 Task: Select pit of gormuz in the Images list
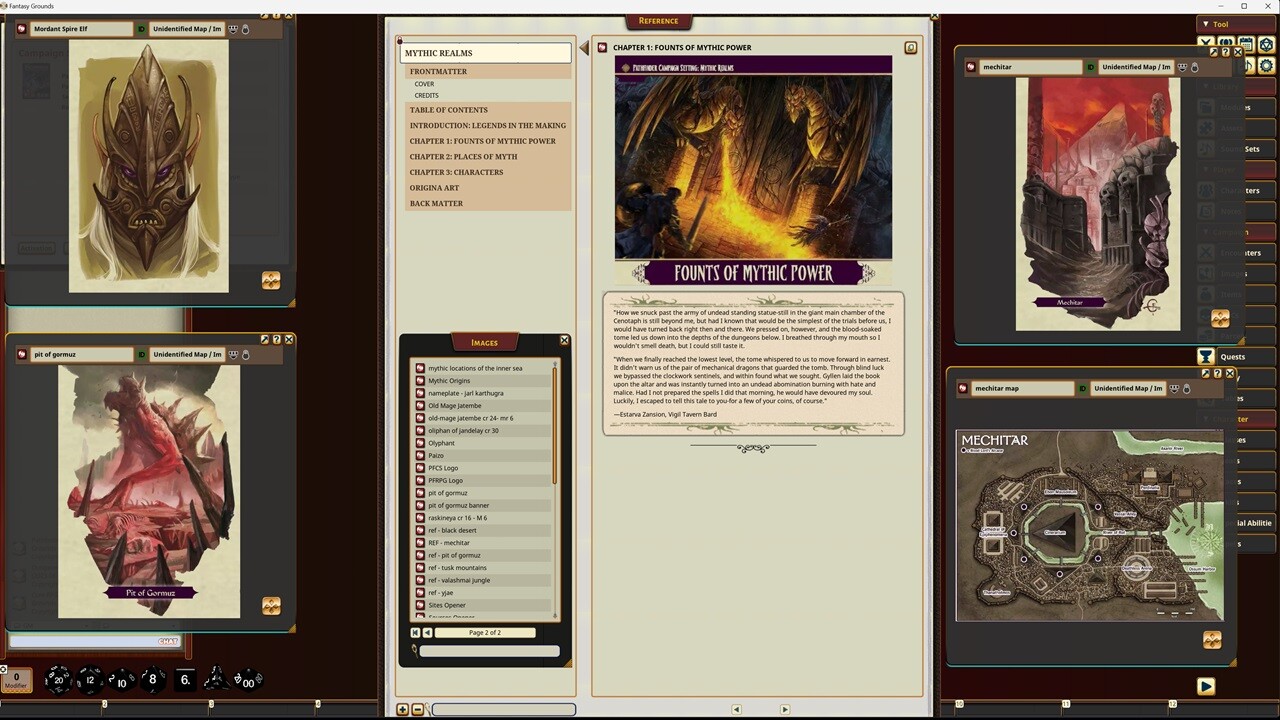(448, 492)
